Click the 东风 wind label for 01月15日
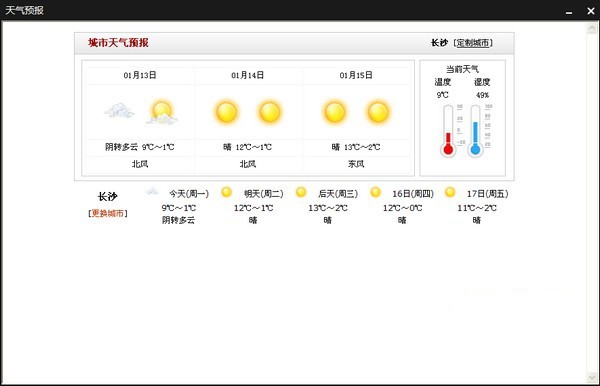600x386 pixels. tap(356, 164)
